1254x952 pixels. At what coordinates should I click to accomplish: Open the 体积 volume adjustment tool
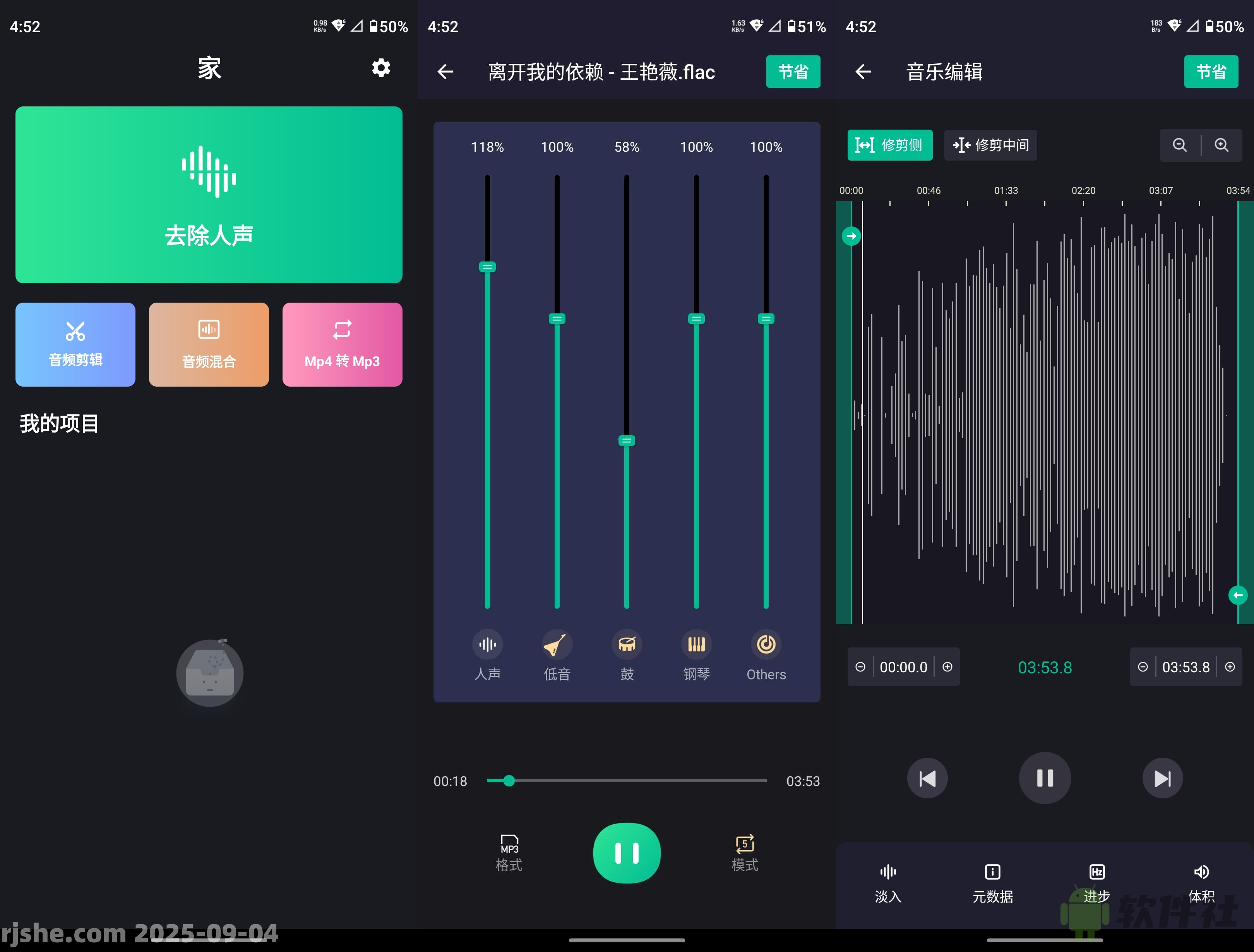click(1201, 883)
